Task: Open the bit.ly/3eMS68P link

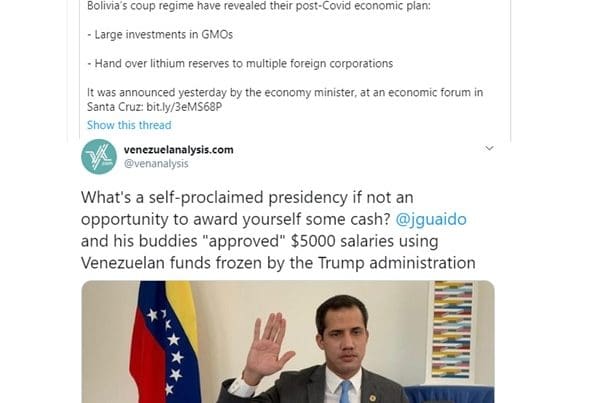Action: click(184, 107)
